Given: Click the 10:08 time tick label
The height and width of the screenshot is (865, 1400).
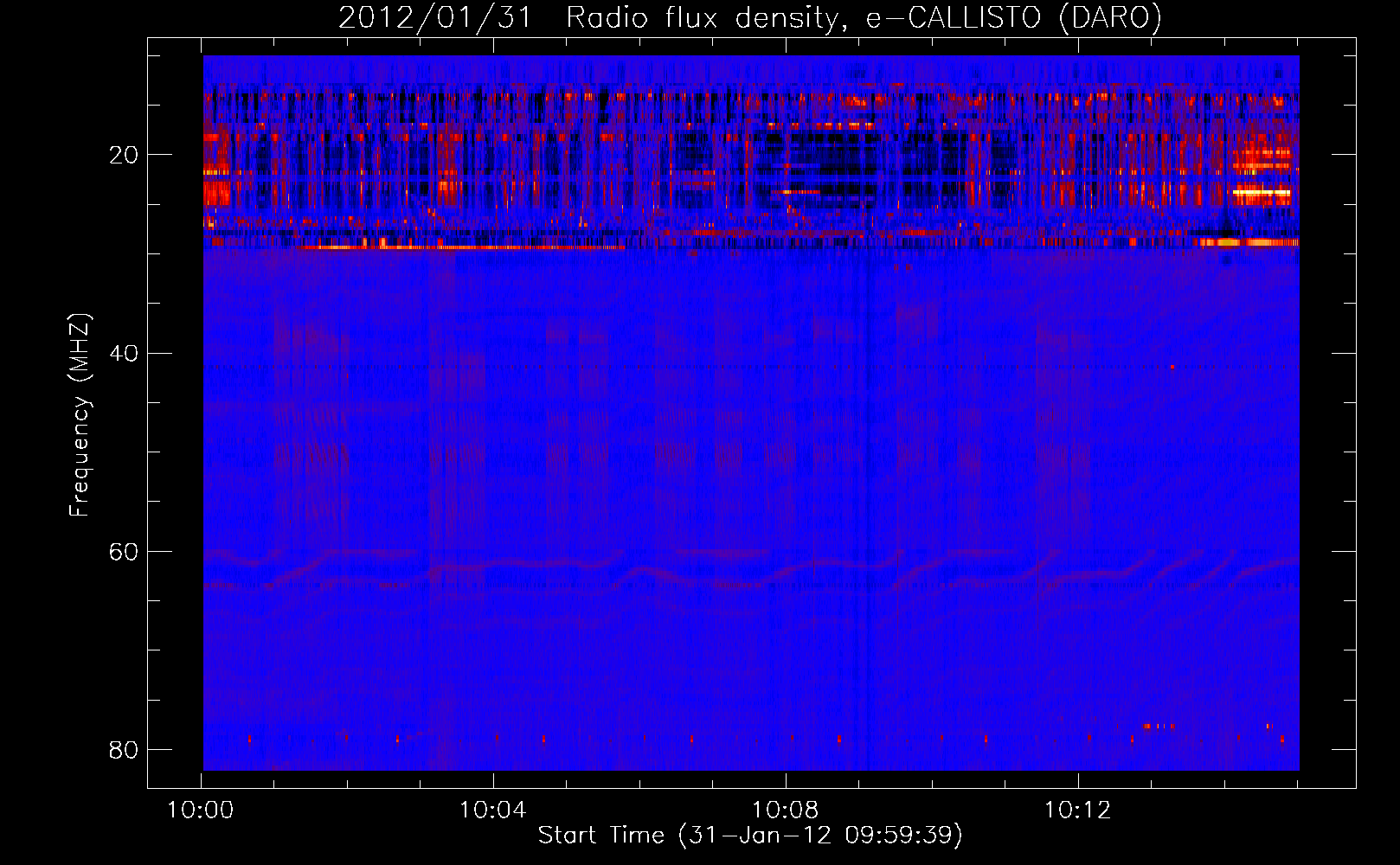Looking at the screenshot, I should pos(786,811).
